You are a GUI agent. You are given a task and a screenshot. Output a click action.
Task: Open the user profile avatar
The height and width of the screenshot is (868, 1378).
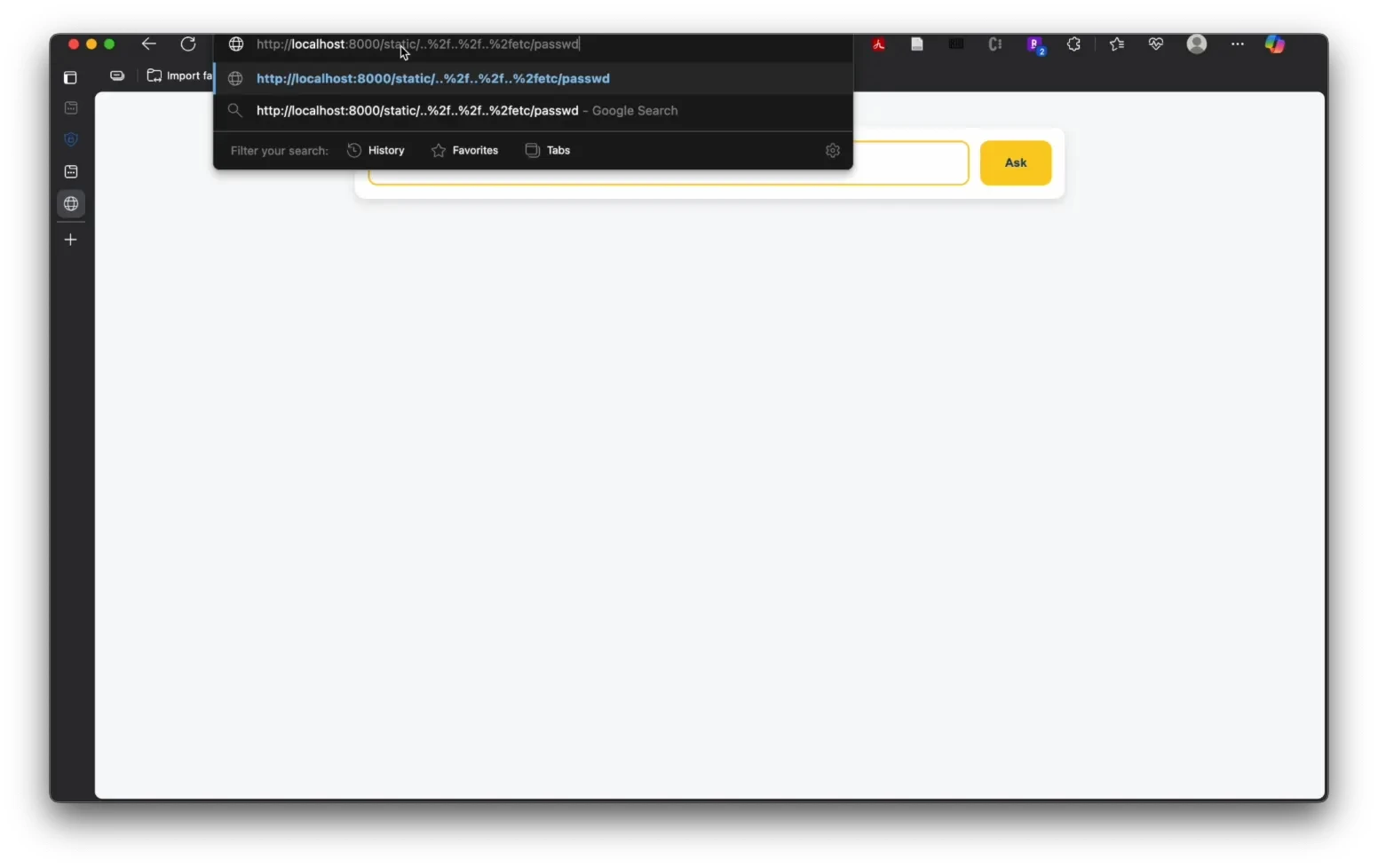pyautogui.click(x=1197, y=44)
